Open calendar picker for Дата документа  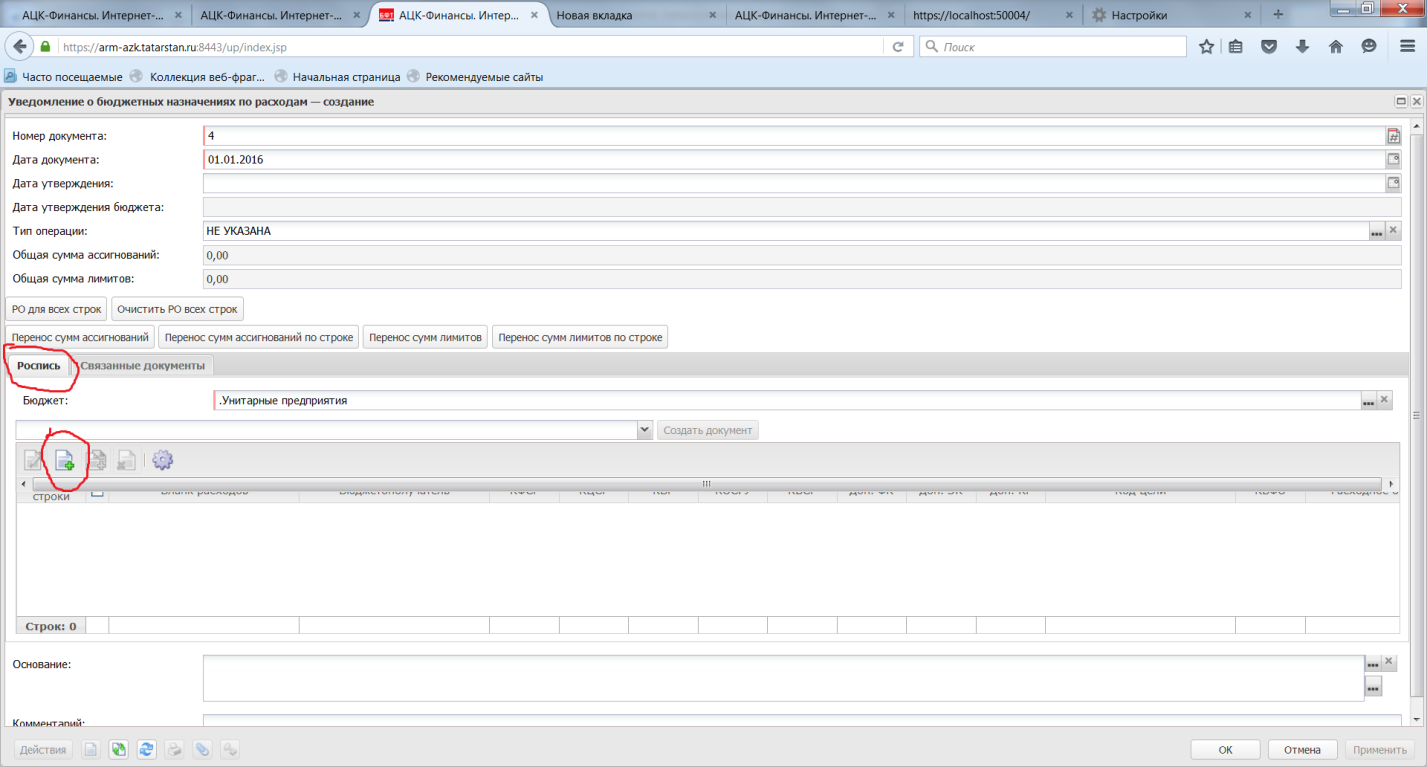pyautogui.click(x=1392, y=159)
